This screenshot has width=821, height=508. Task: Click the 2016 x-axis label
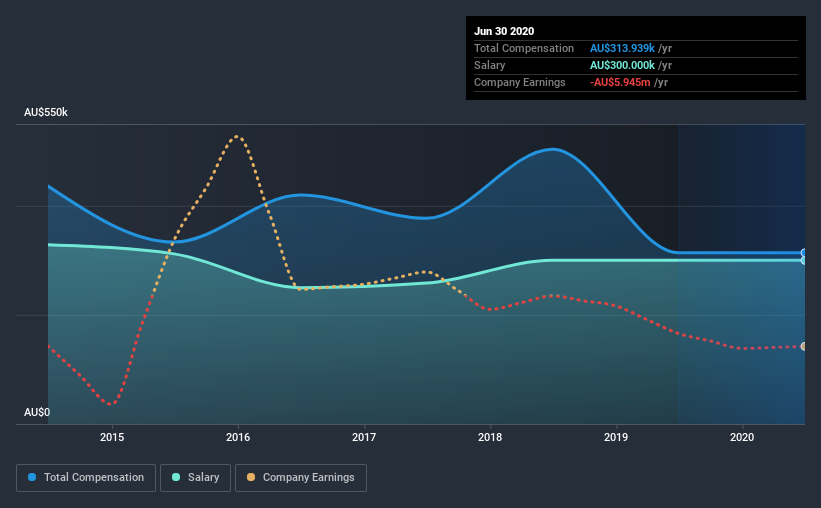click(238, 437)
